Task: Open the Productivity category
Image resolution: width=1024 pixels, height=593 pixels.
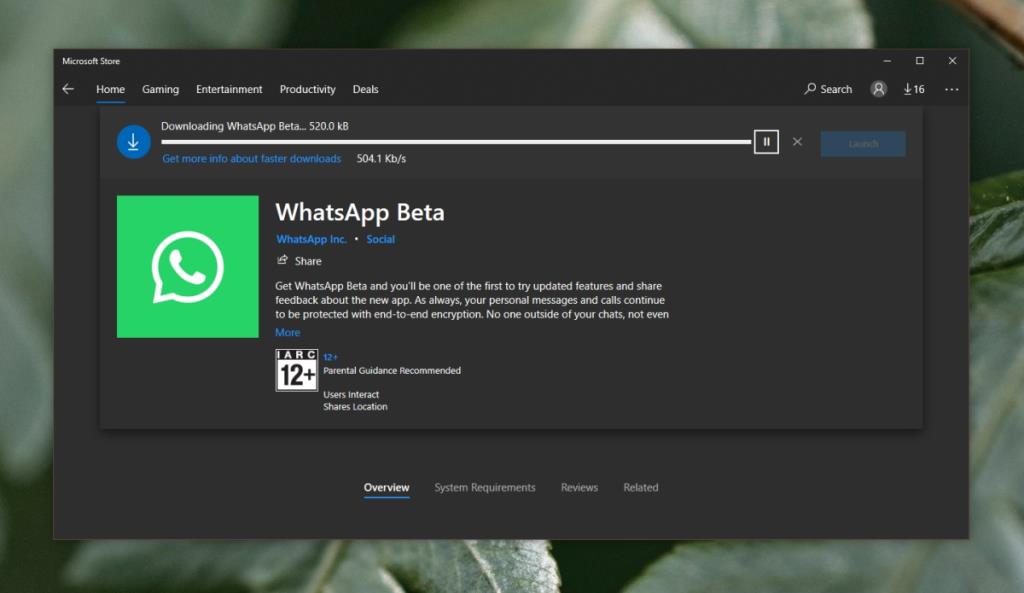Action: tap(307, 89)
